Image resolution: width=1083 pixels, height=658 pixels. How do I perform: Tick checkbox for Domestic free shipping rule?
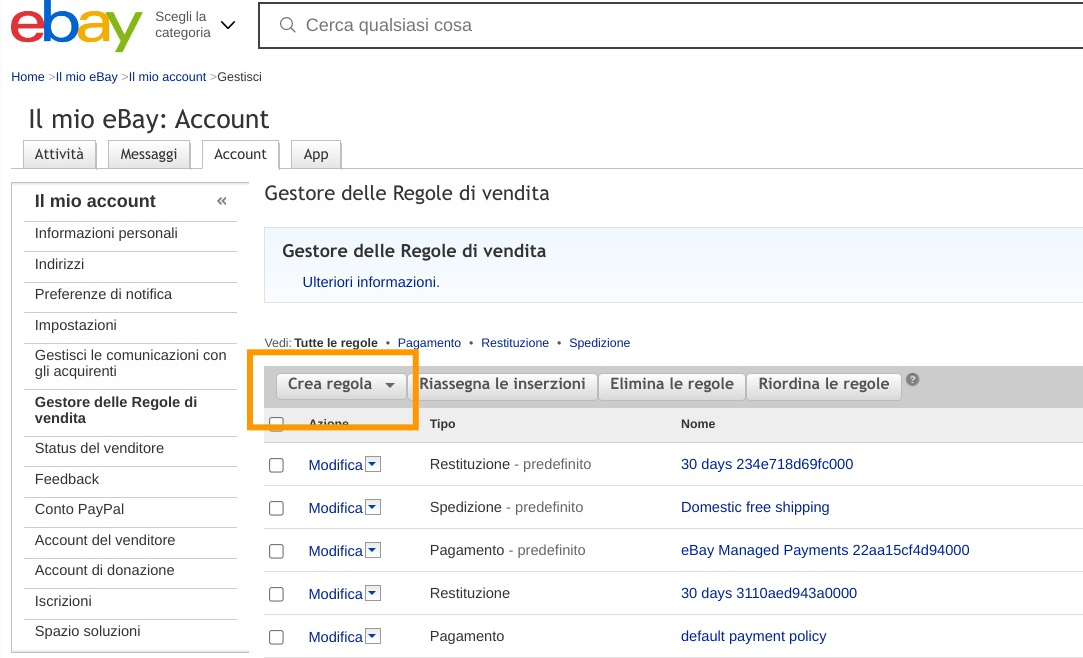pyautogui.click(x=276, y=508)
